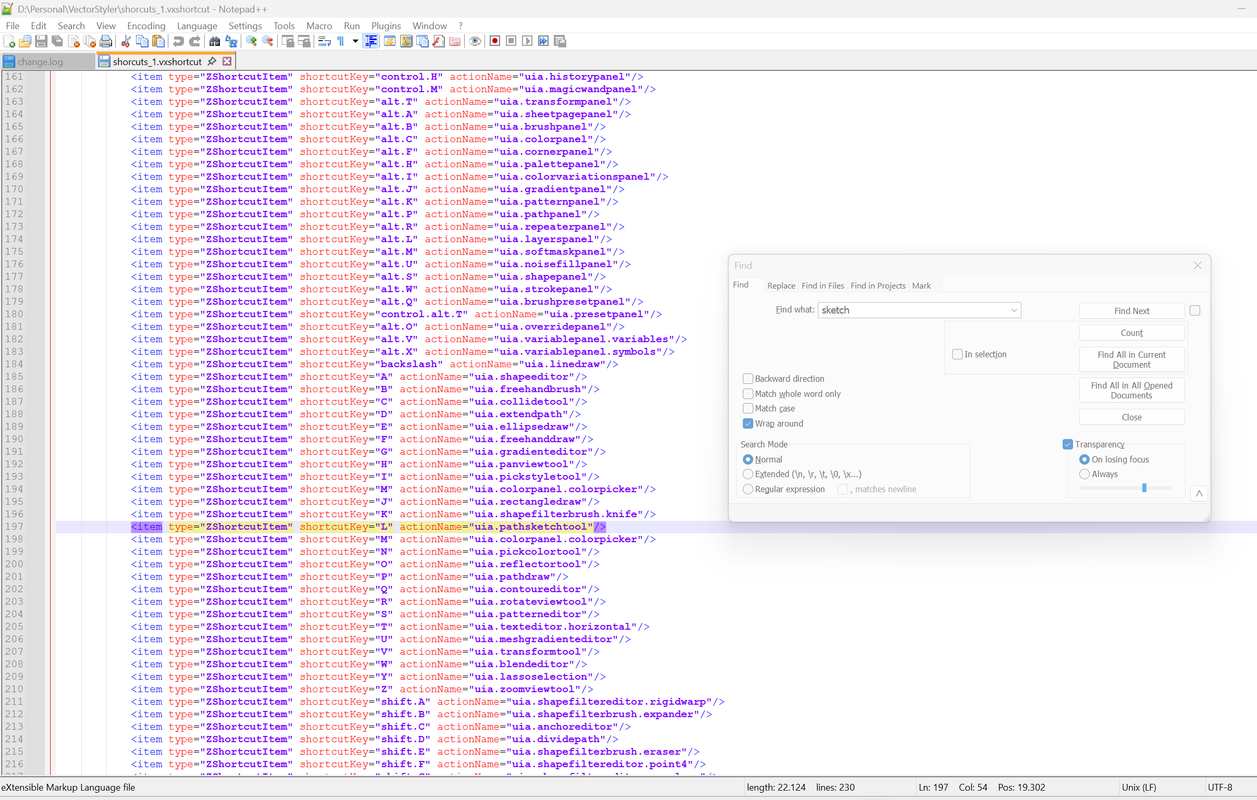Click Run Macro Multiple Times icon
The image size is (1257, 800).
pyautogui.click(x=543, y=41)
